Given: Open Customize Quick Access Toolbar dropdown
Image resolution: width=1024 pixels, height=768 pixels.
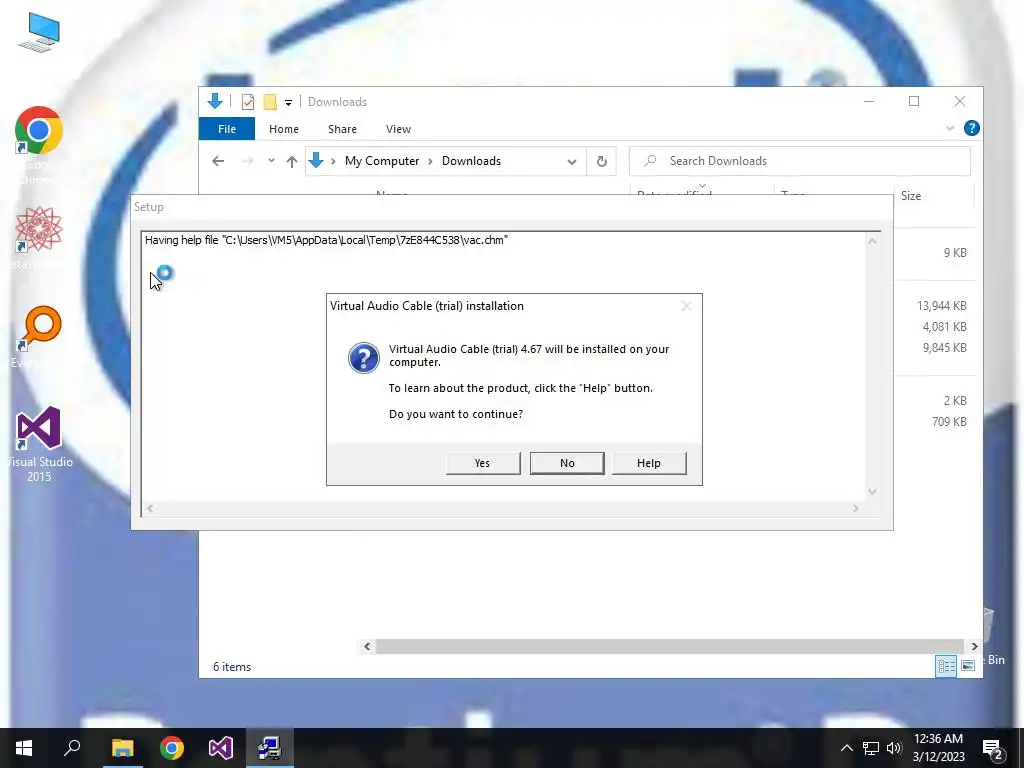Looking at the screenshot, I should 288,103.
